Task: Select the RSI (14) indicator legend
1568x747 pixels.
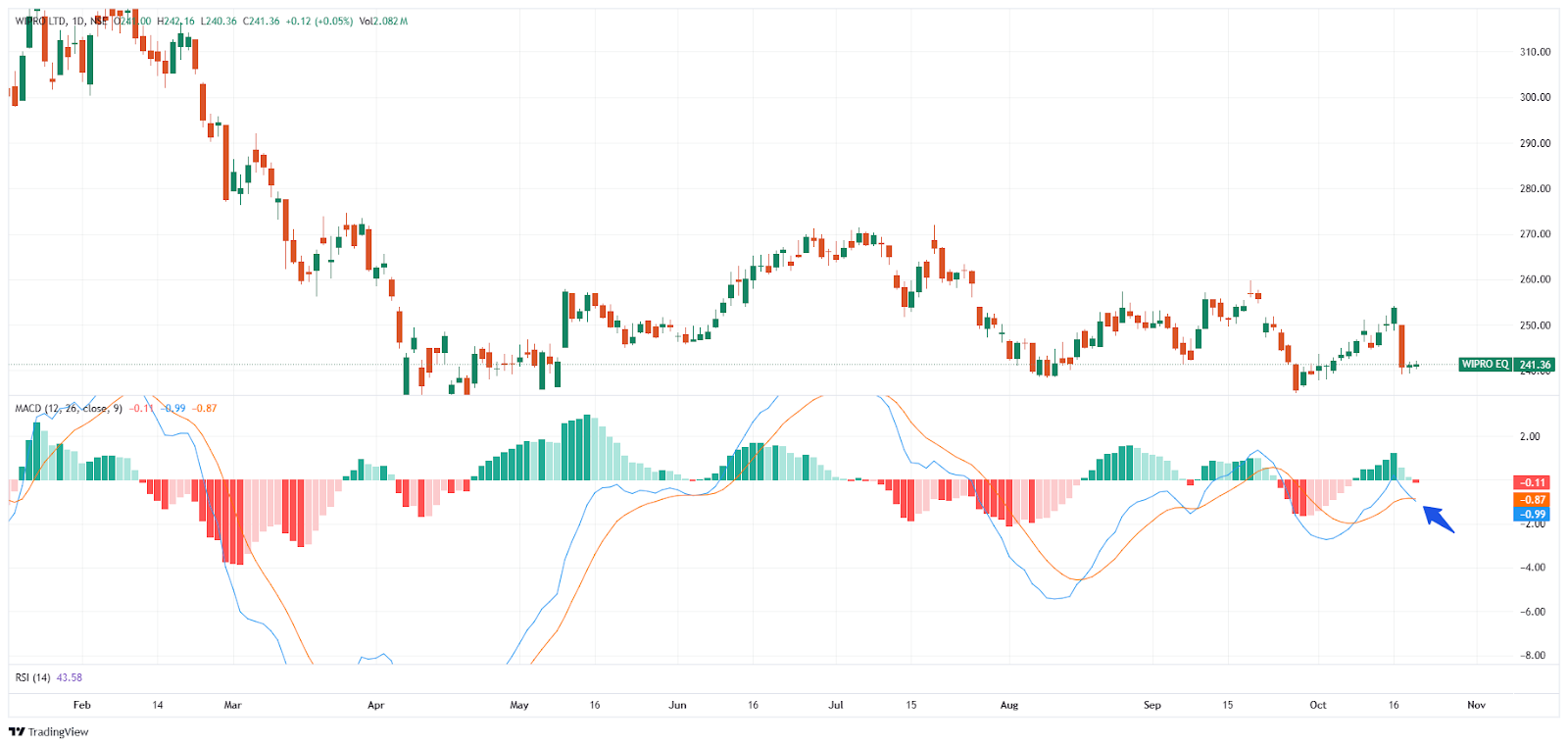Action: (33, 677)
